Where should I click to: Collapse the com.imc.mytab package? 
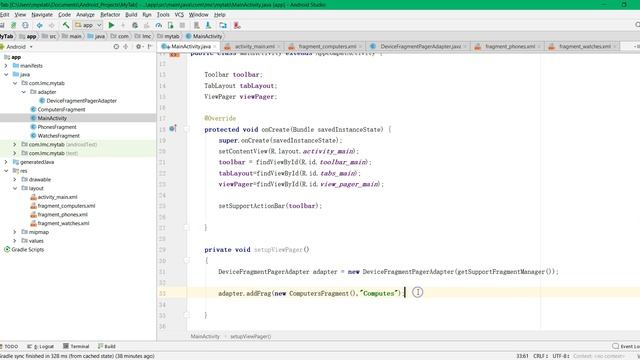pos(15,83)
